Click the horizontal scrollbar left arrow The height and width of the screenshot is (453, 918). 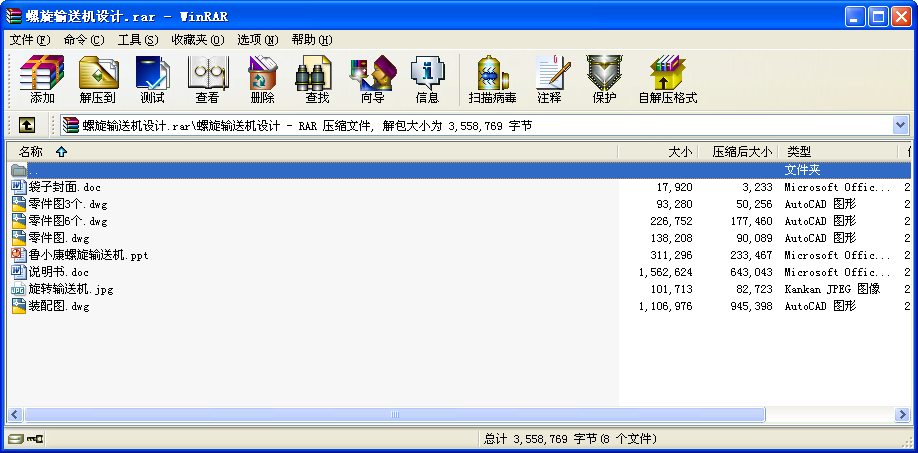[15, 414]
